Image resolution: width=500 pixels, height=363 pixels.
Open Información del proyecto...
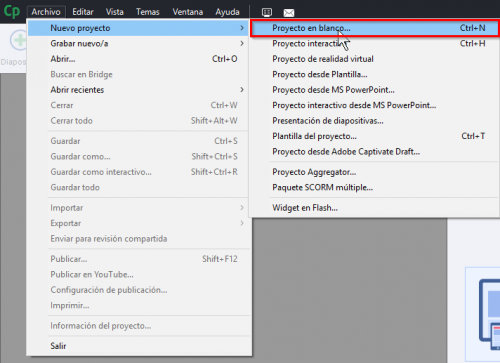[x=138, y=326]
